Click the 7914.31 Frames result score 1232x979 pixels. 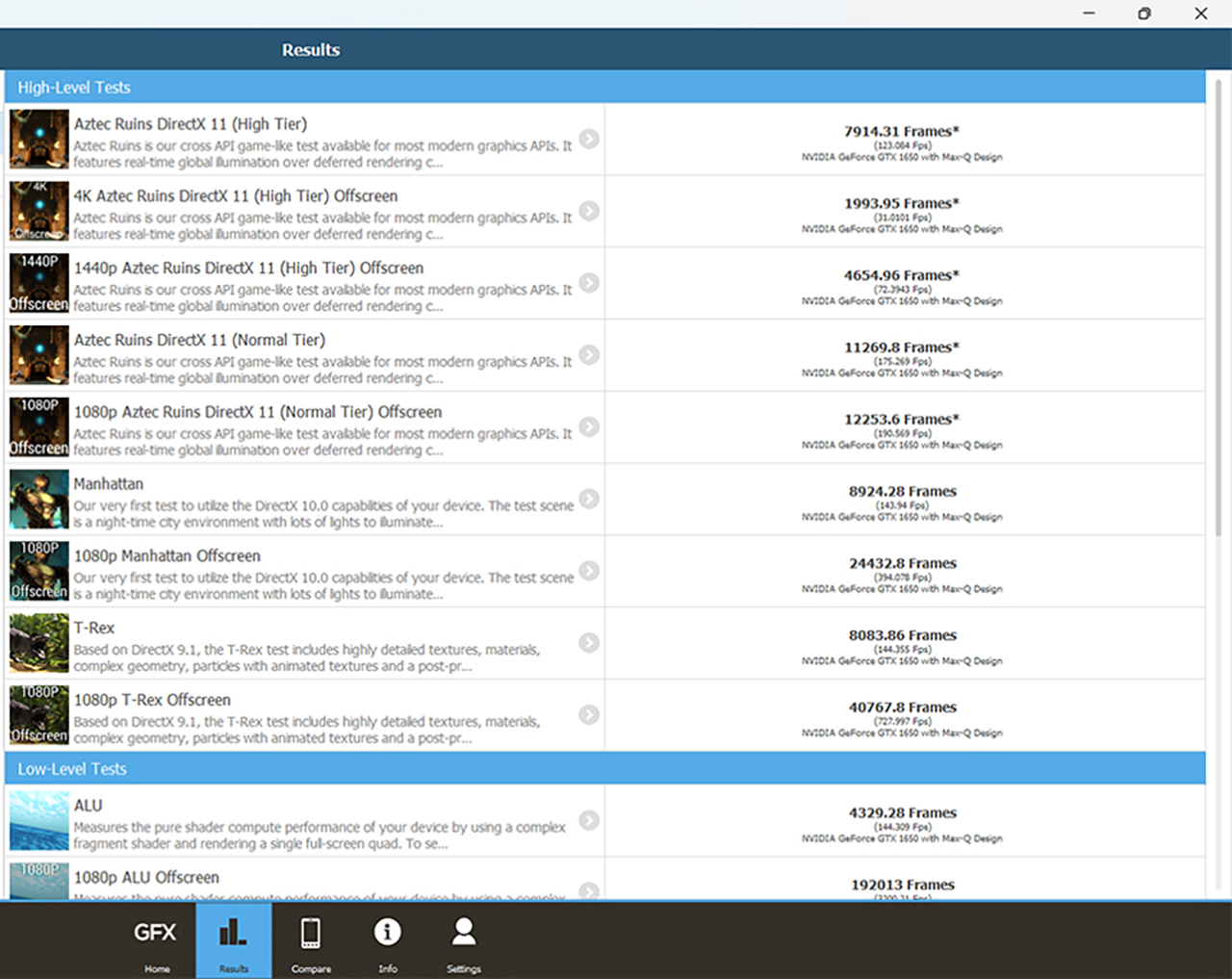point(901,132)
